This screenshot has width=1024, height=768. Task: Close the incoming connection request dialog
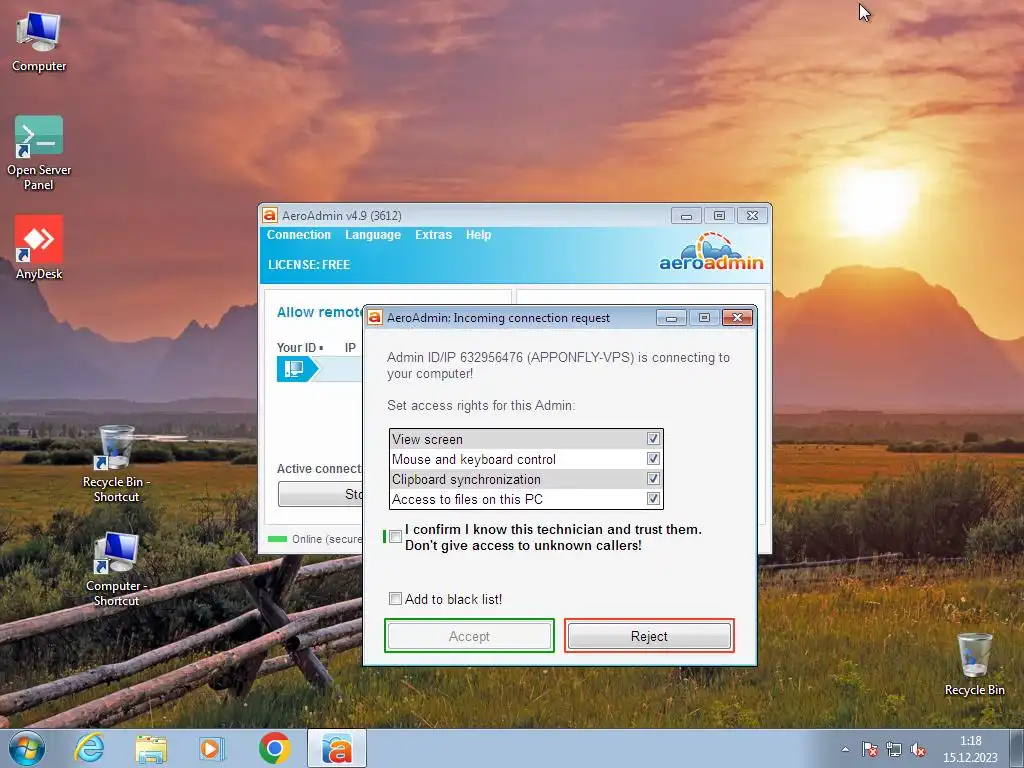[737, 317]
